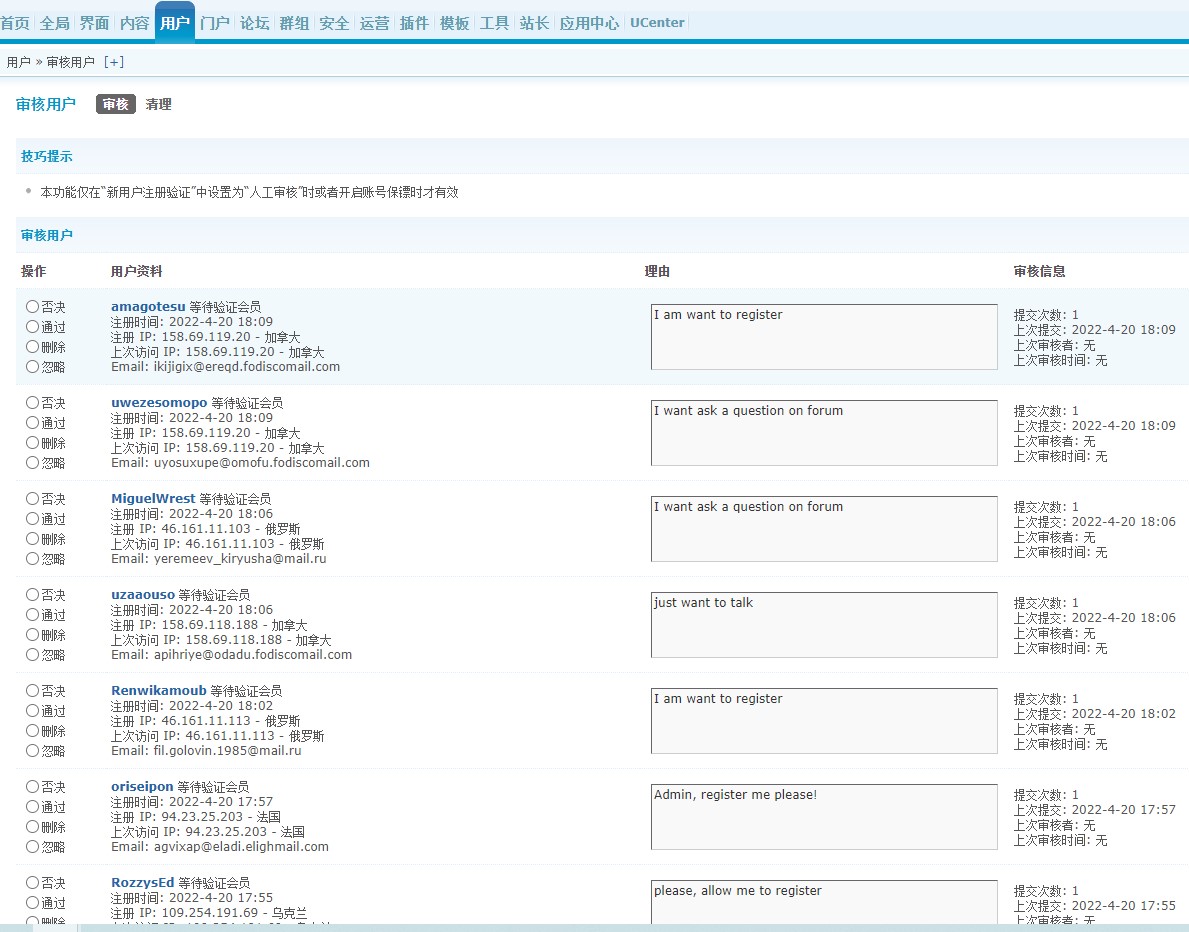Open the 论坛 menu tab
Screen dimensions: 1189x932
pyautogui.click(x=254, y=23)
